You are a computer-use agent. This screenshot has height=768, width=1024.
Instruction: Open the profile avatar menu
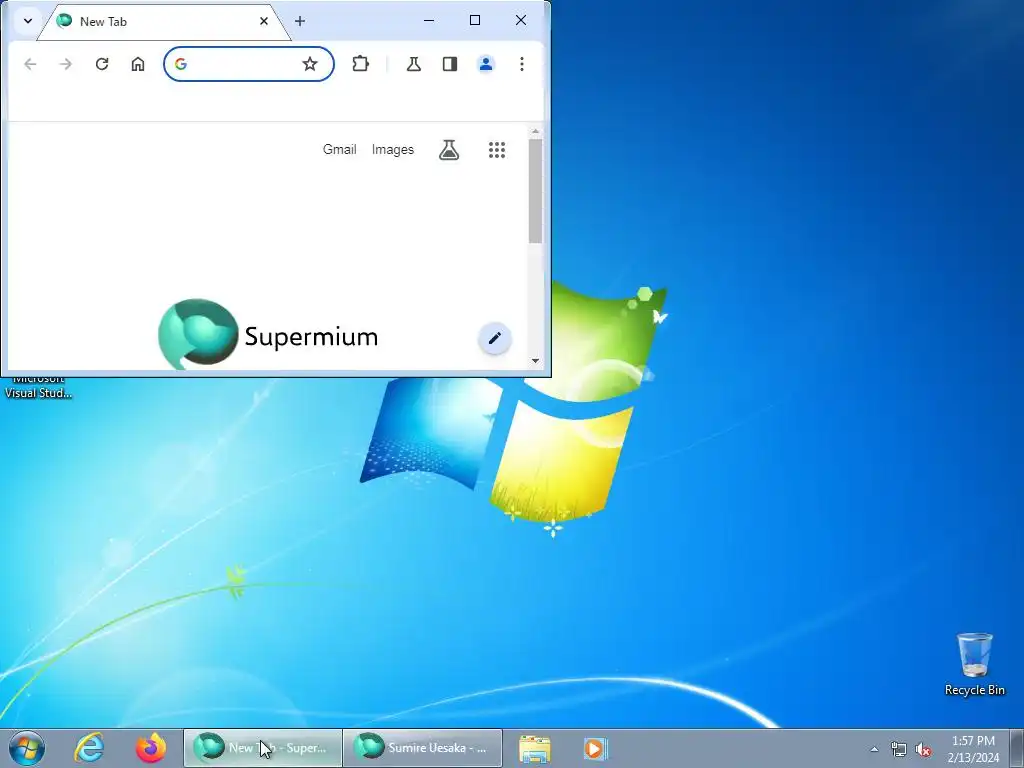[x=486, y=64]
